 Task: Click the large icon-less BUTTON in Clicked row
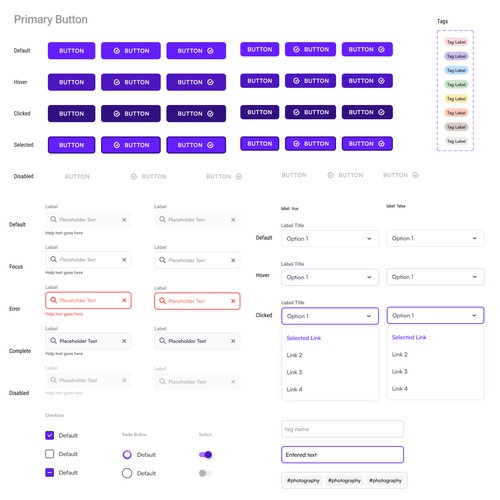pyautogui.click(x=71, y=114)
